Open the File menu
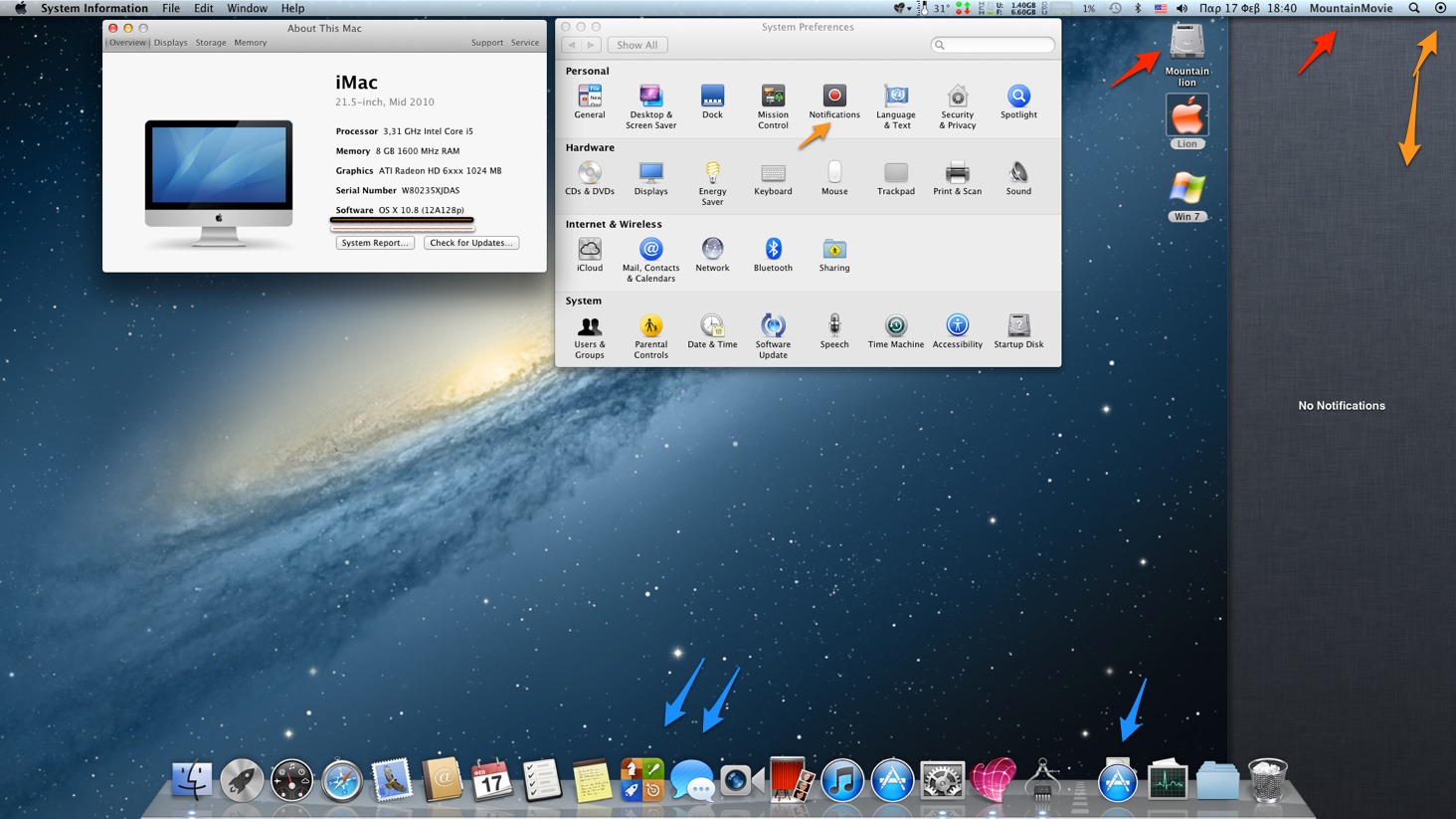This screenshot has width=1456, height=819. click(x=171, y=8)
